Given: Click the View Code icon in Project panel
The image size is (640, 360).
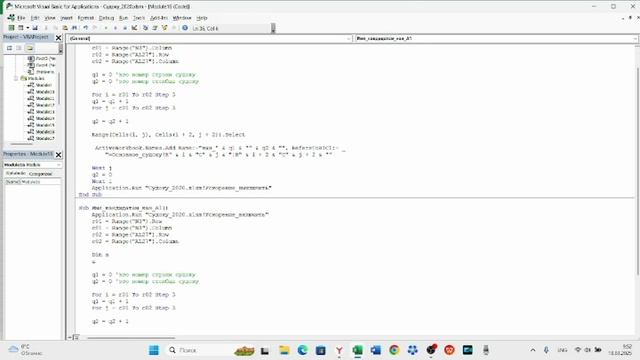Looking at the screenshot, I should tap(9, 48).
